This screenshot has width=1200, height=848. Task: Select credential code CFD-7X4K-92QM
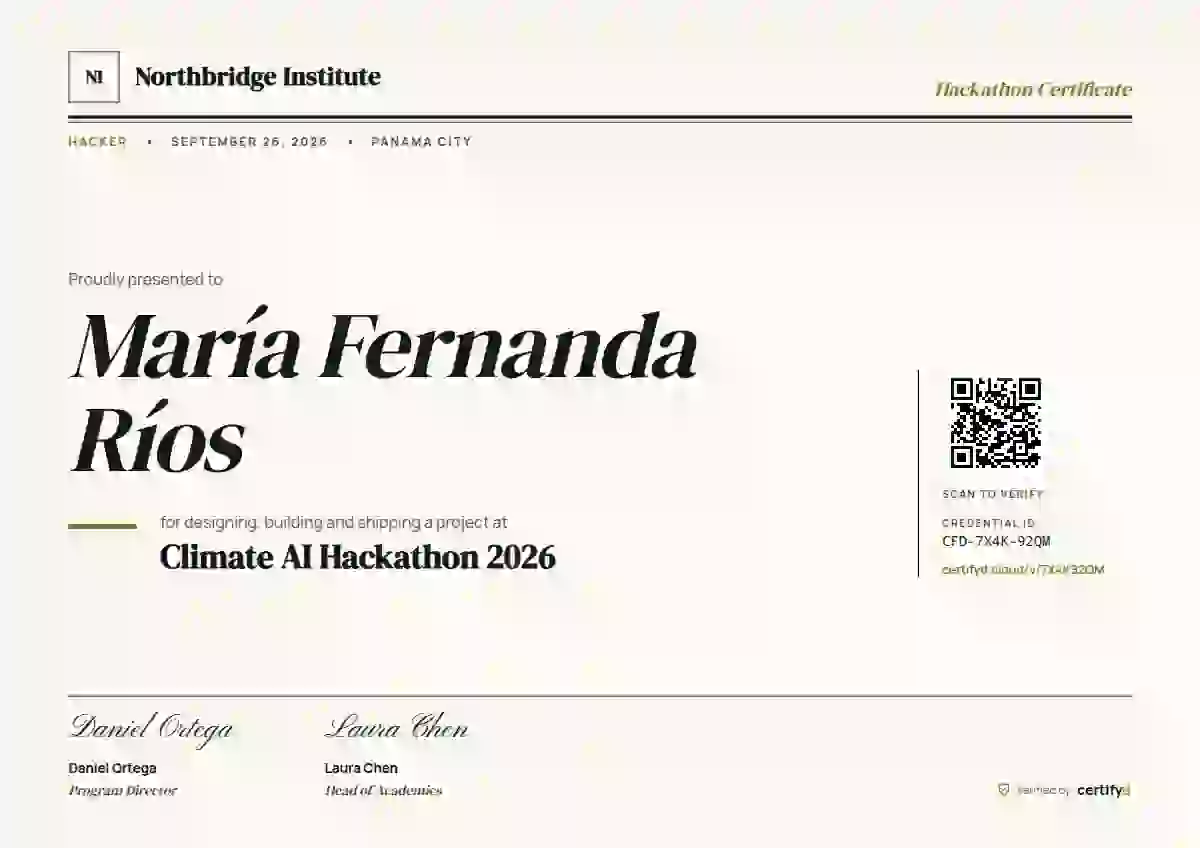[996, 542]
